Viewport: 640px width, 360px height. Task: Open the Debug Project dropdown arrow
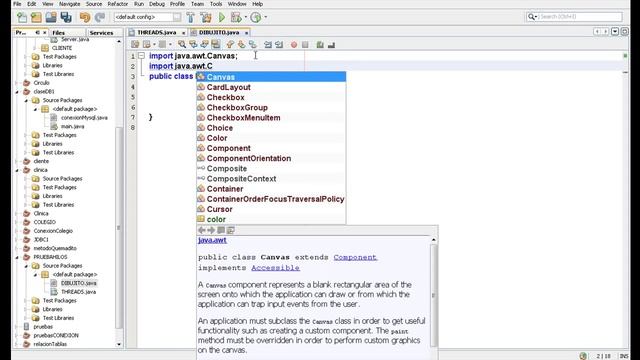(245, 17)
